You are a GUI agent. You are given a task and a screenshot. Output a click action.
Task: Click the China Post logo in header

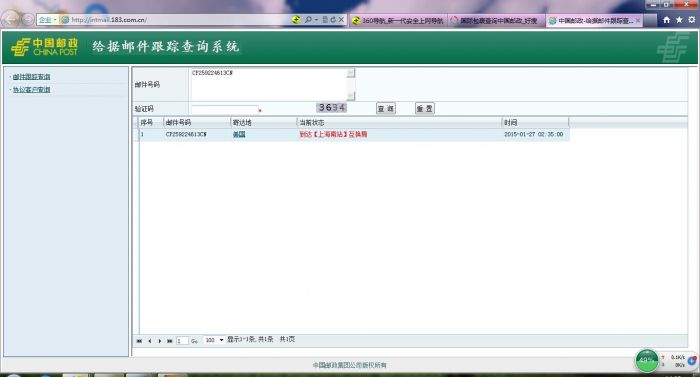click(44, 47)
